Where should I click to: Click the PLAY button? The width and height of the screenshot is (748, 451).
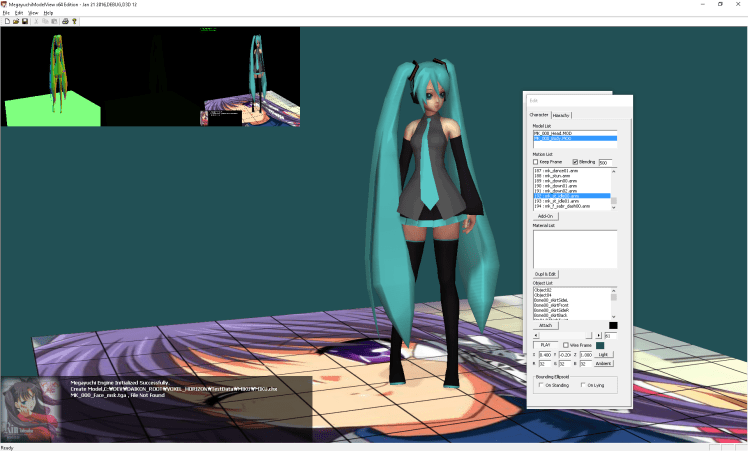pyautogui.click(x=545, y=345)
